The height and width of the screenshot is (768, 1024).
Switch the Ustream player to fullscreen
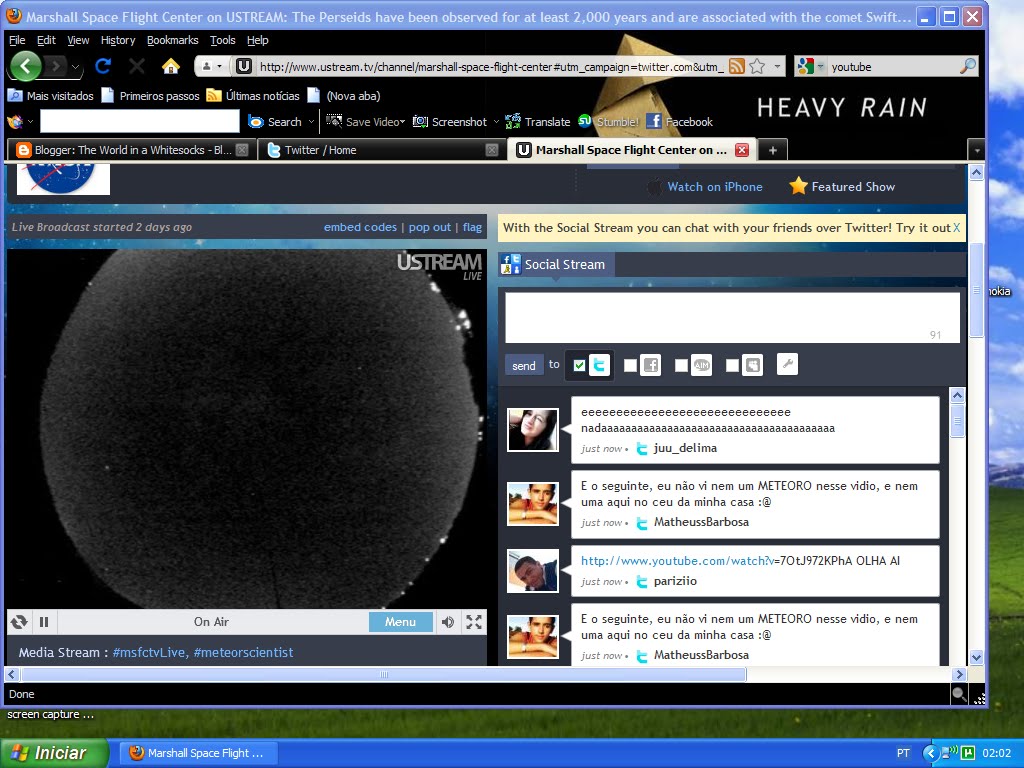pyautogui.click(x=474, y=622)
